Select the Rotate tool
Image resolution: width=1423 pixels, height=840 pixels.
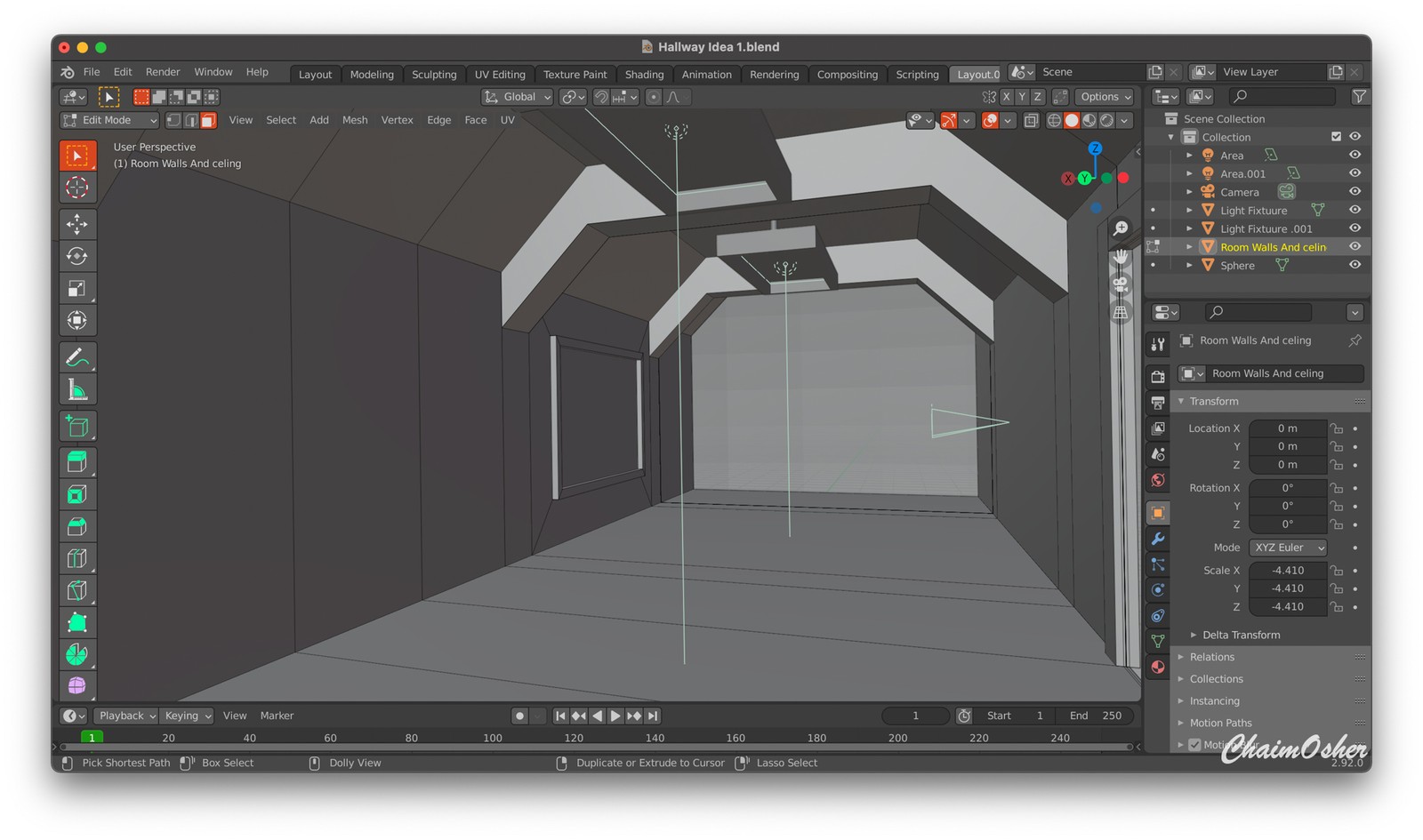(77, 256)
